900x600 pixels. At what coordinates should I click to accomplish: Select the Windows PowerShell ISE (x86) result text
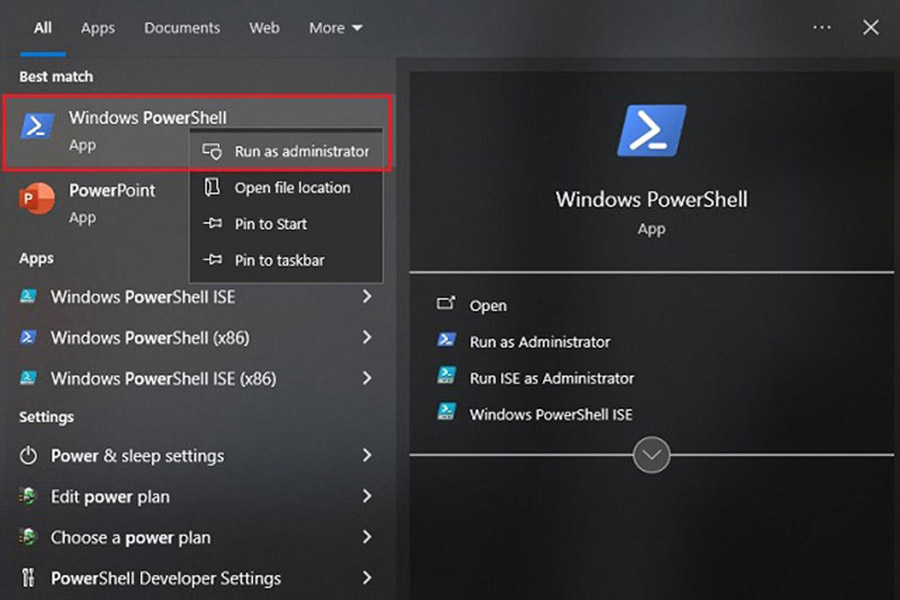pyautogui.click(x=163, y=378)
